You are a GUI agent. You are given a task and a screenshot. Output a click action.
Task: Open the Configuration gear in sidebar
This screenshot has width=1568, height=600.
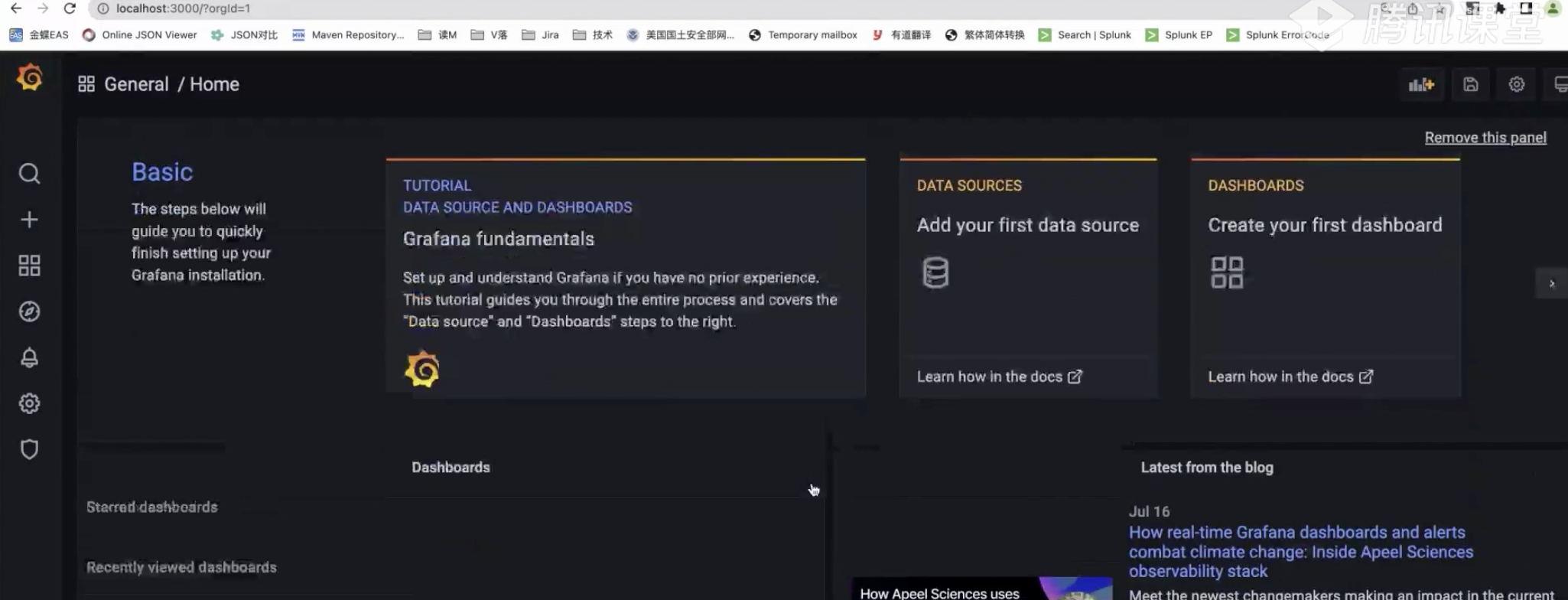click(x=29, y=403)
